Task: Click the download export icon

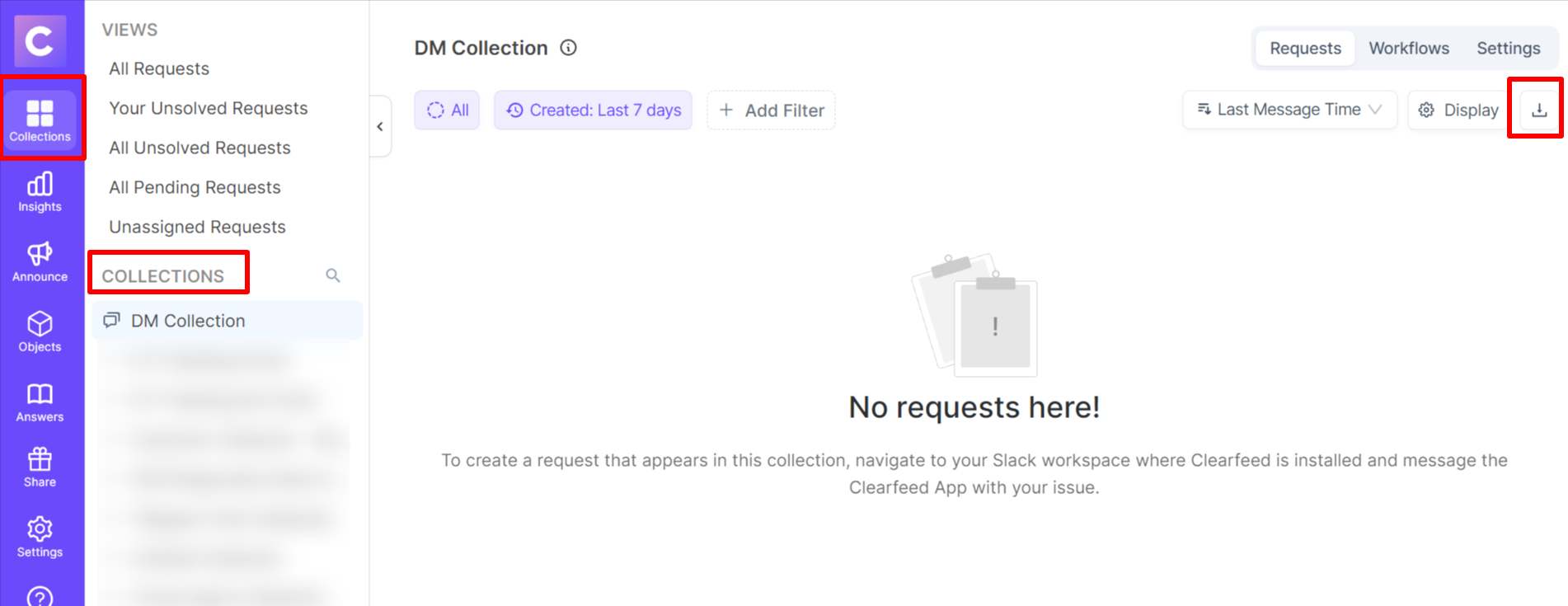Action: pos(1538,110)
